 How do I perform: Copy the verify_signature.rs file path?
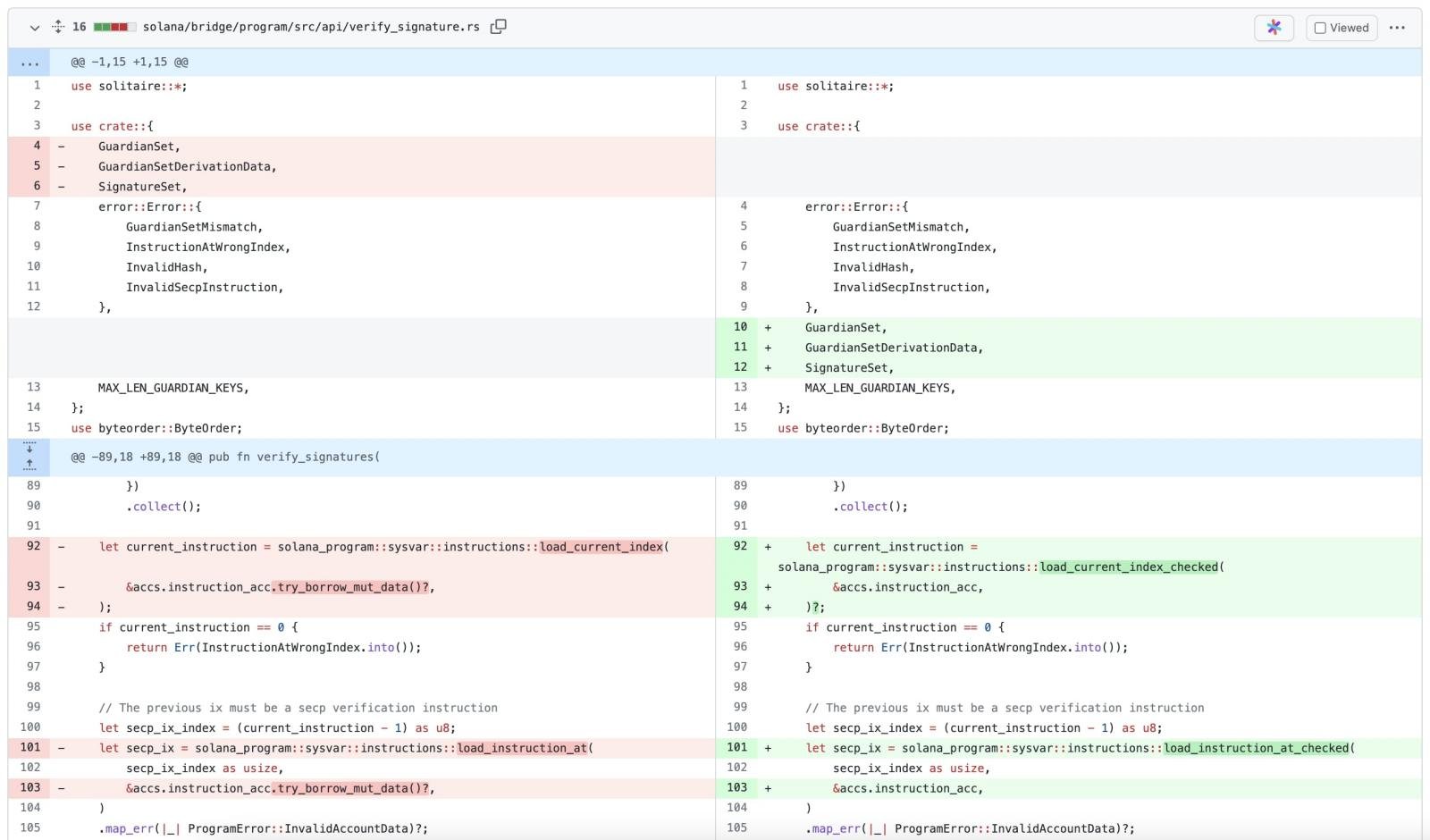pyautogui.click(x=499, y=27)
